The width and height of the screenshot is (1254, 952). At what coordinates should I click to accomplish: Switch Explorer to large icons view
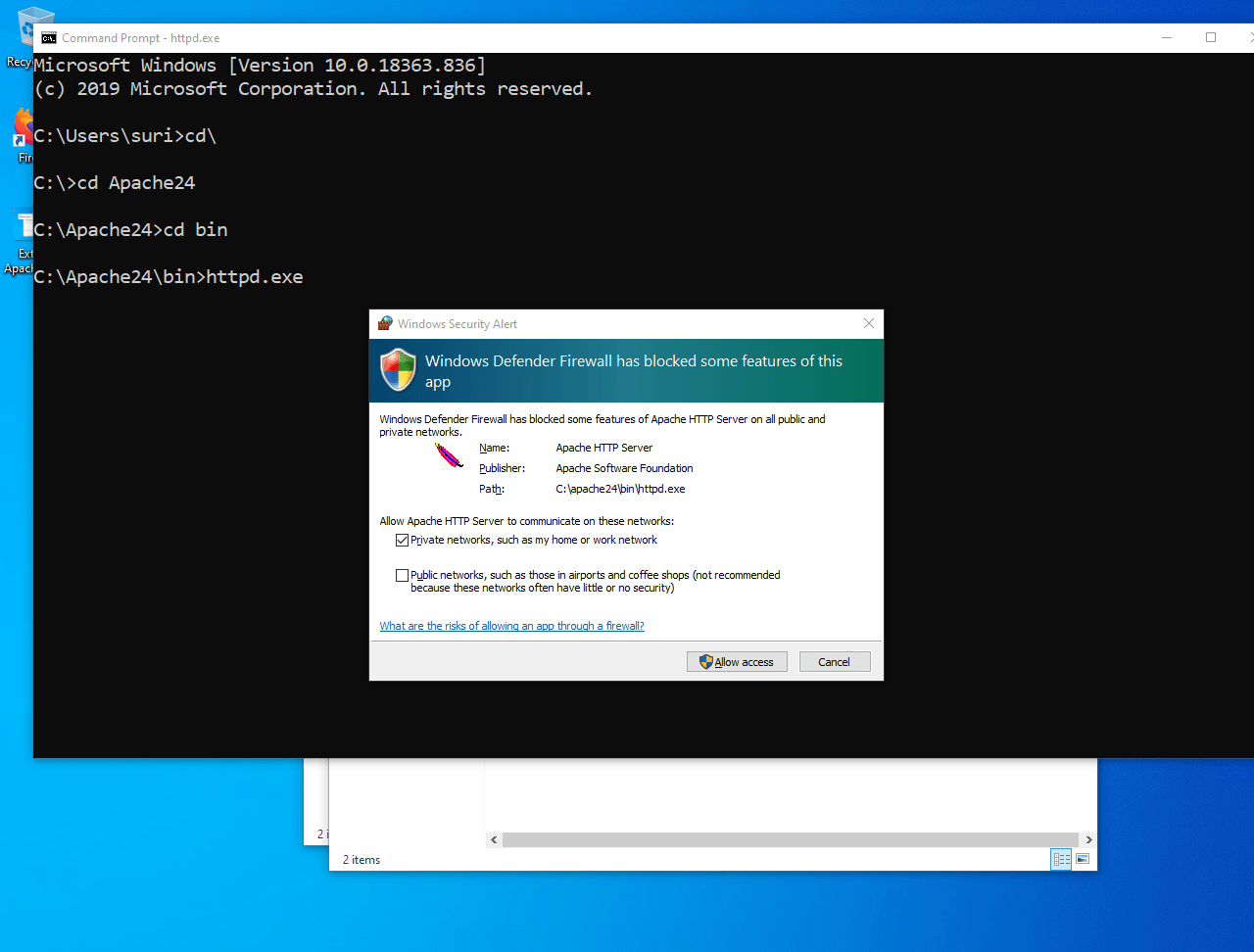pyautogui.click(x=1082, y=859)
